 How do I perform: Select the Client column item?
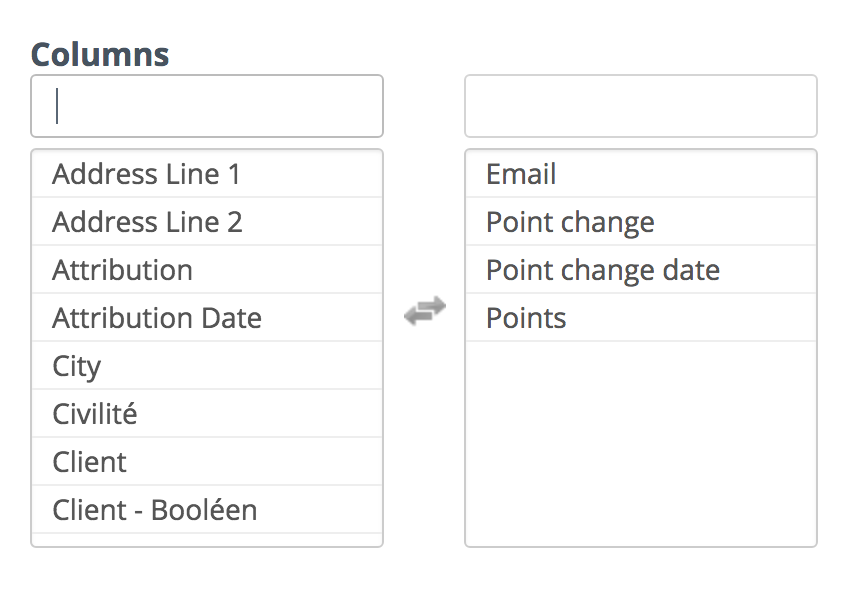(207, 461)
